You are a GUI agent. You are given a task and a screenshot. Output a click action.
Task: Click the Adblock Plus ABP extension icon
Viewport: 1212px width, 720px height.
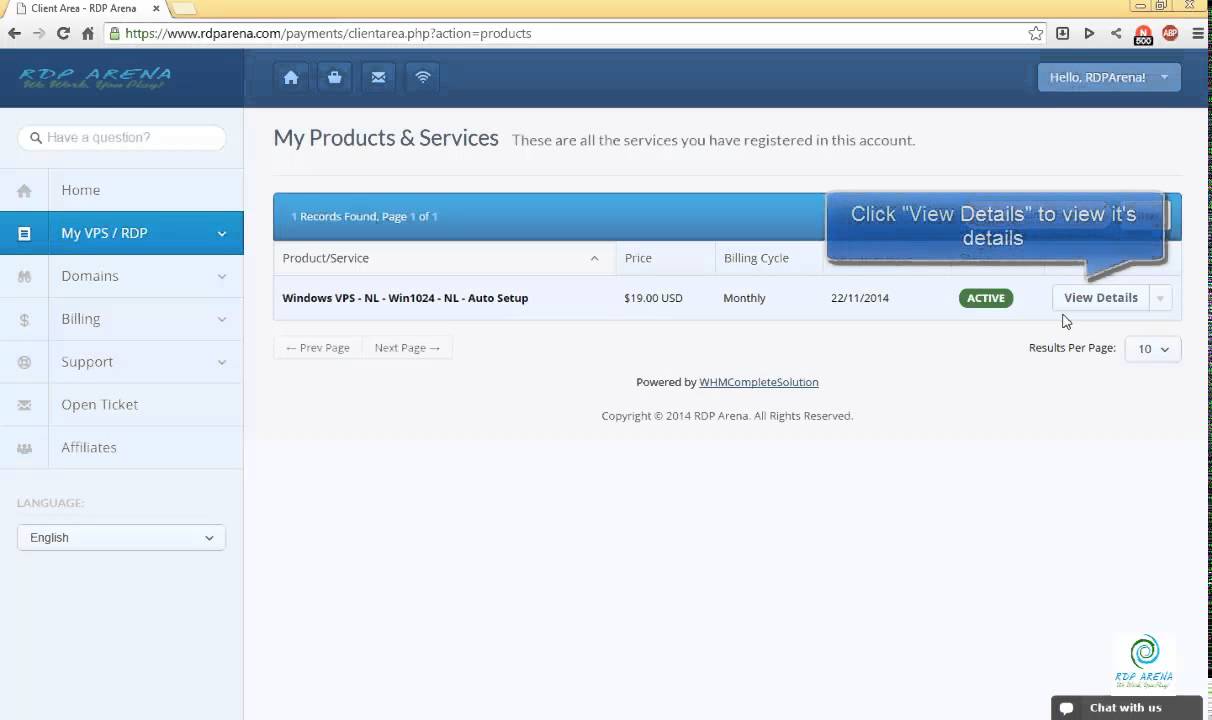[1170, 33]
